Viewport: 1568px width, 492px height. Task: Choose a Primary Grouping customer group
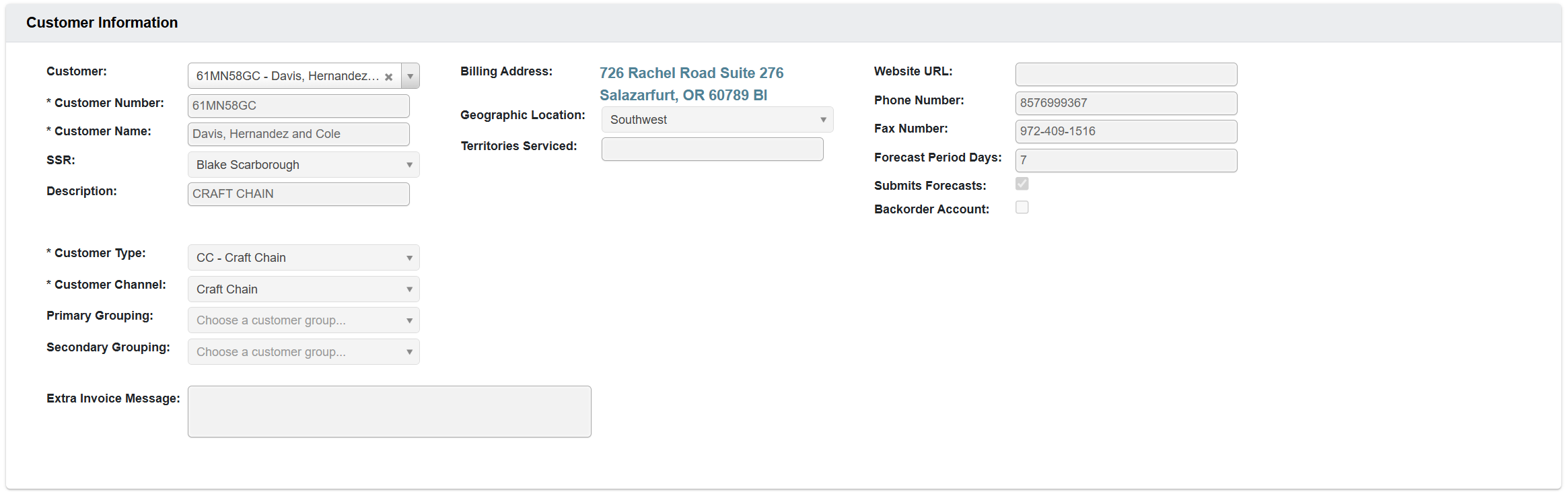pyautogui.click(x=409, y=320)
